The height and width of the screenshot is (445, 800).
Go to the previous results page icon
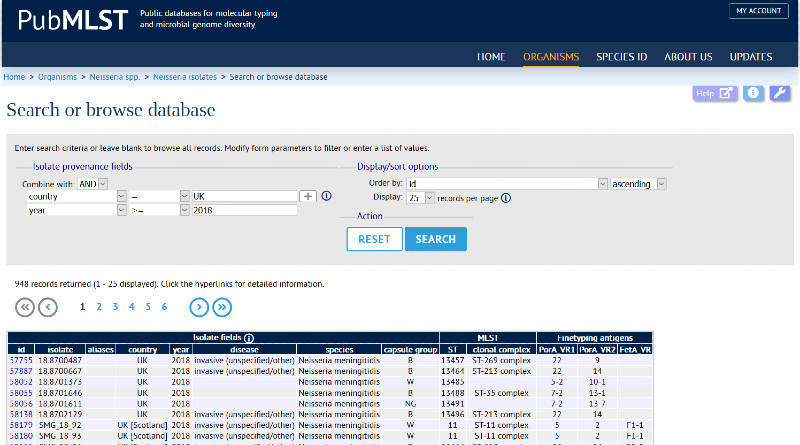pos(47,307)
